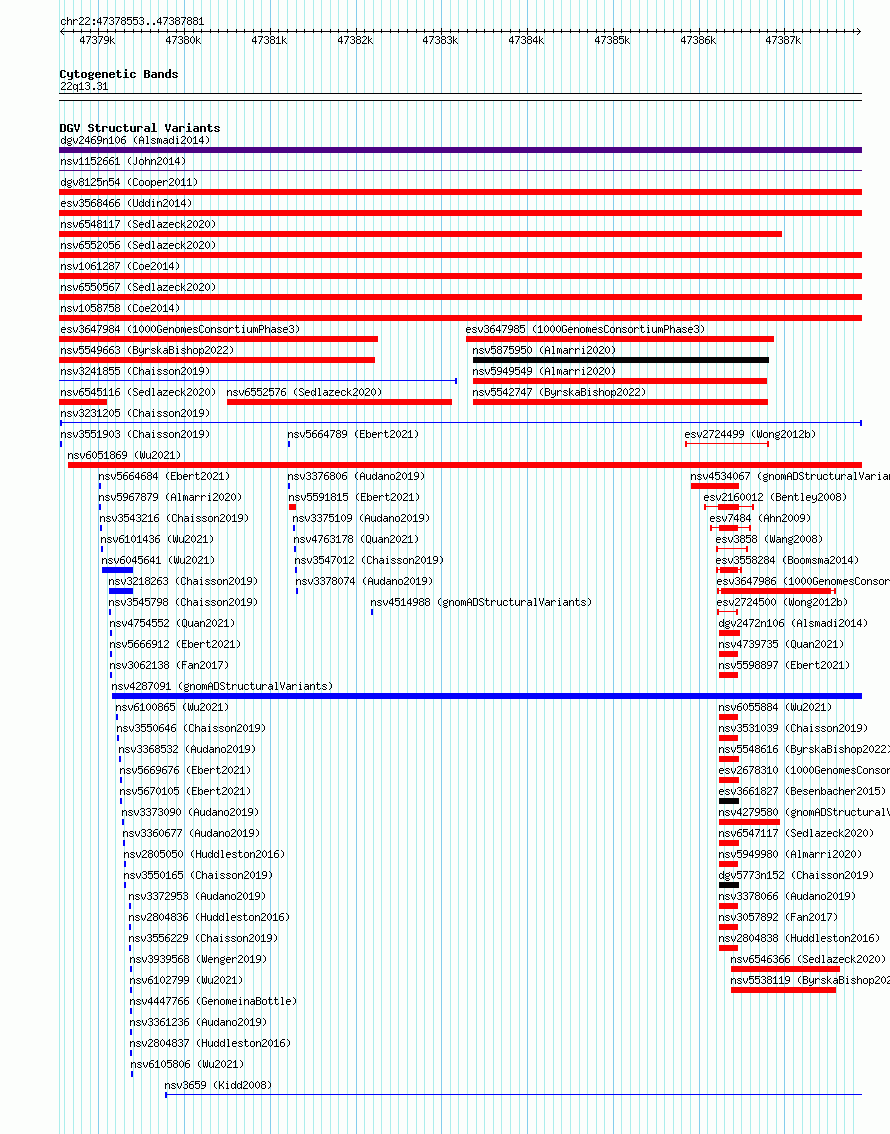Click esv3647984 (1000GenomesConsortiumPhase3) label

click(180, 329)
